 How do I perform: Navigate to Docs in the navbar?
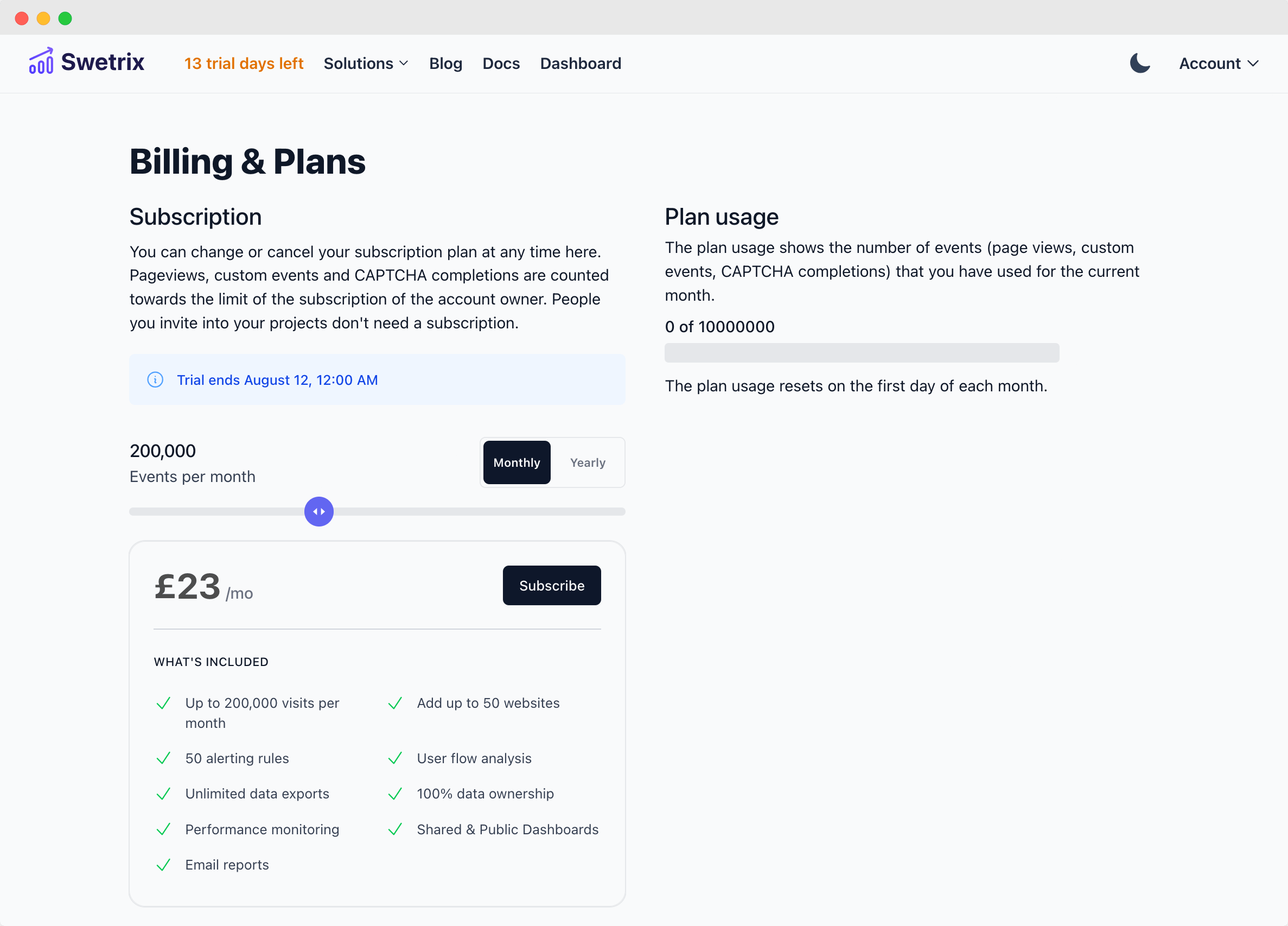[x=501, y=64]
